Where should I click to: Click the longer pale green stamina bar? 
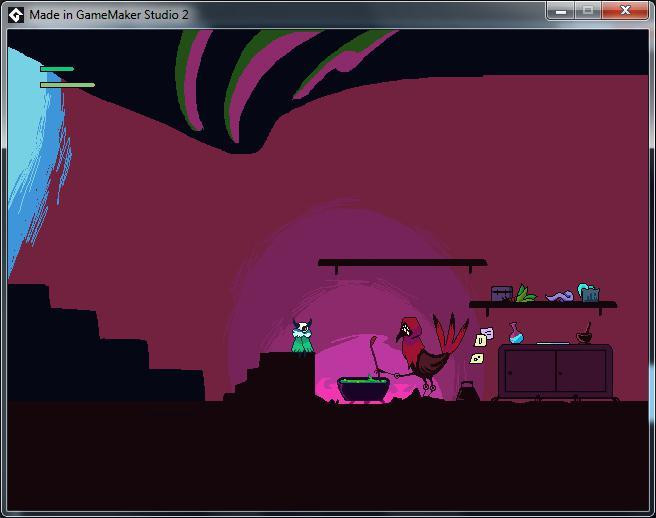(67, 85)
